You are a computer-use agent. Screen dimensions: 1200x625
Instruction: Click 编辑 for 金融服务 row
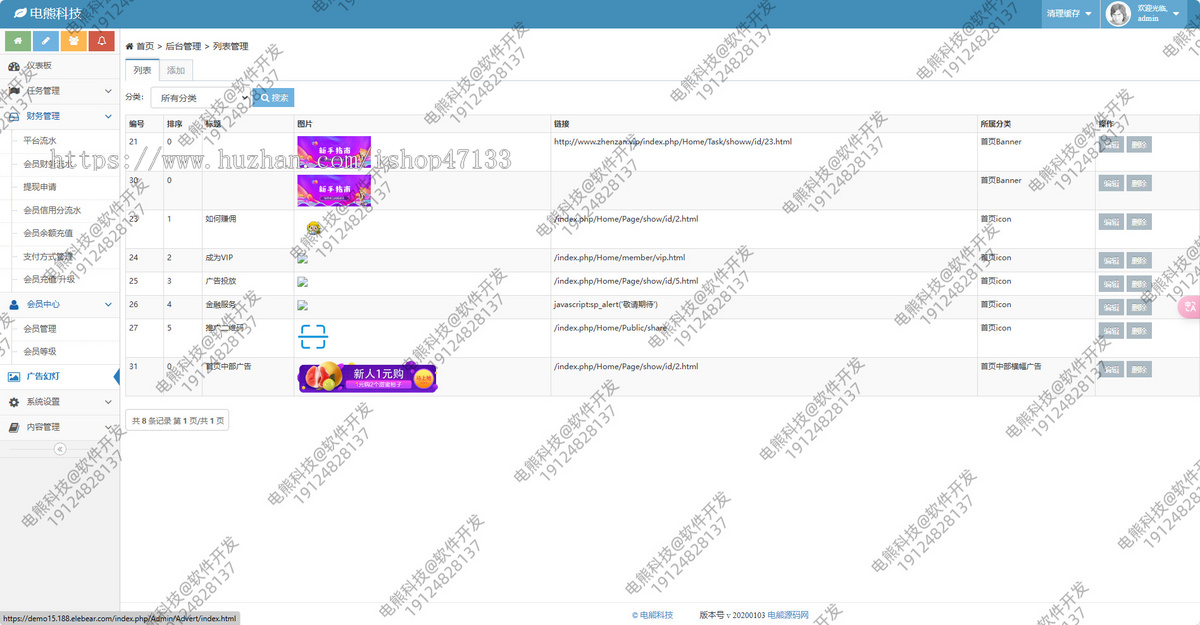click(x=1111, y=307)
